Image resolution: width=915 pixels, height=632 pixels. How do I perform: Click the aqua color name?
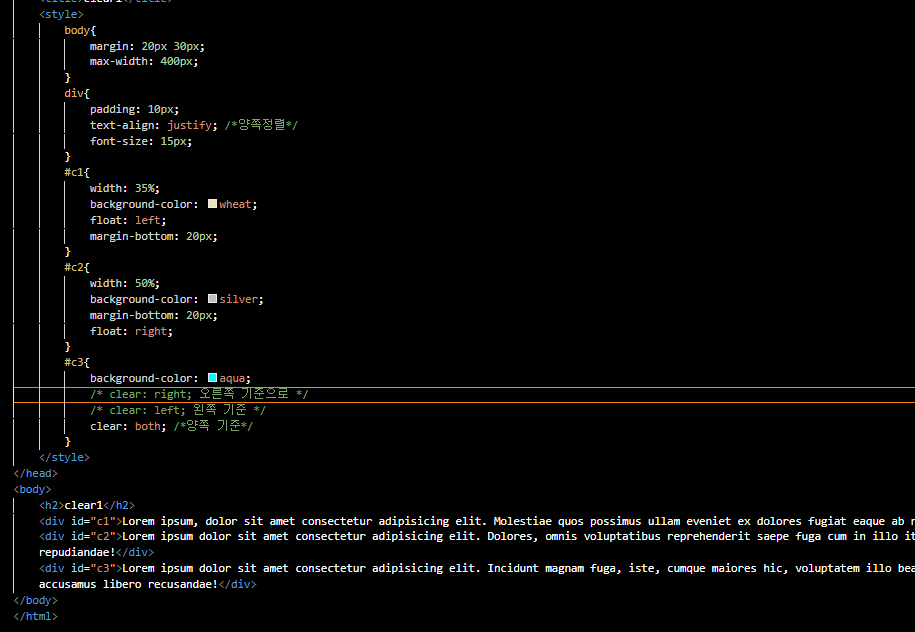tap(232, 378)
